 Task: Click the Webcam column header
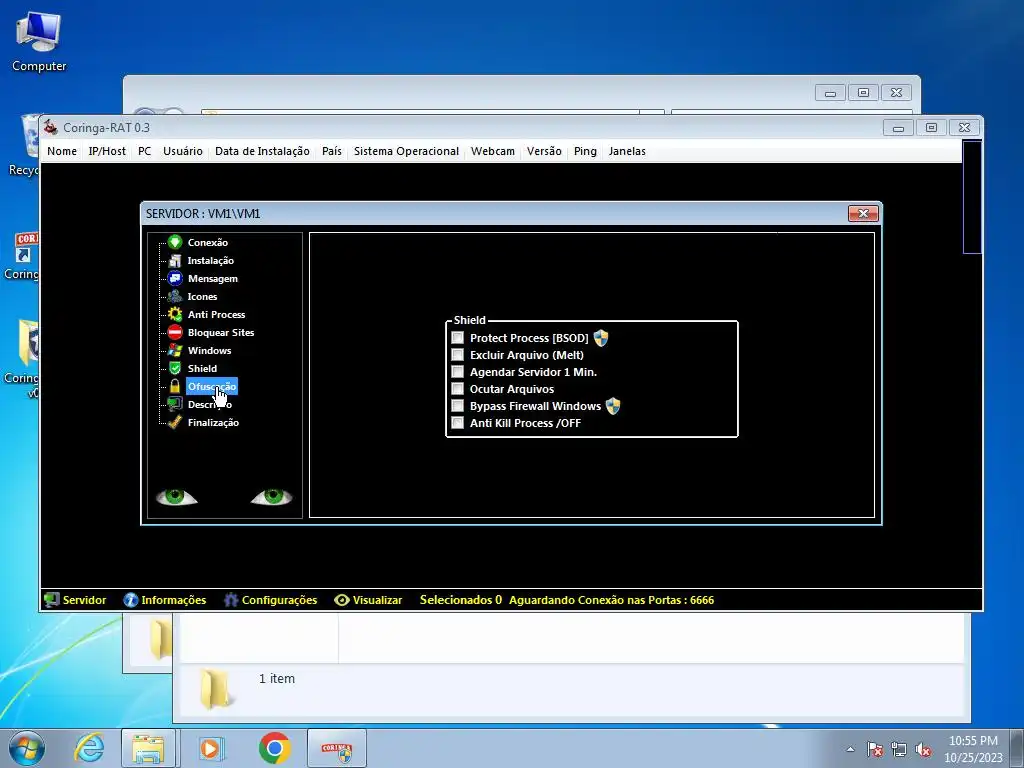tap(492, 151)
